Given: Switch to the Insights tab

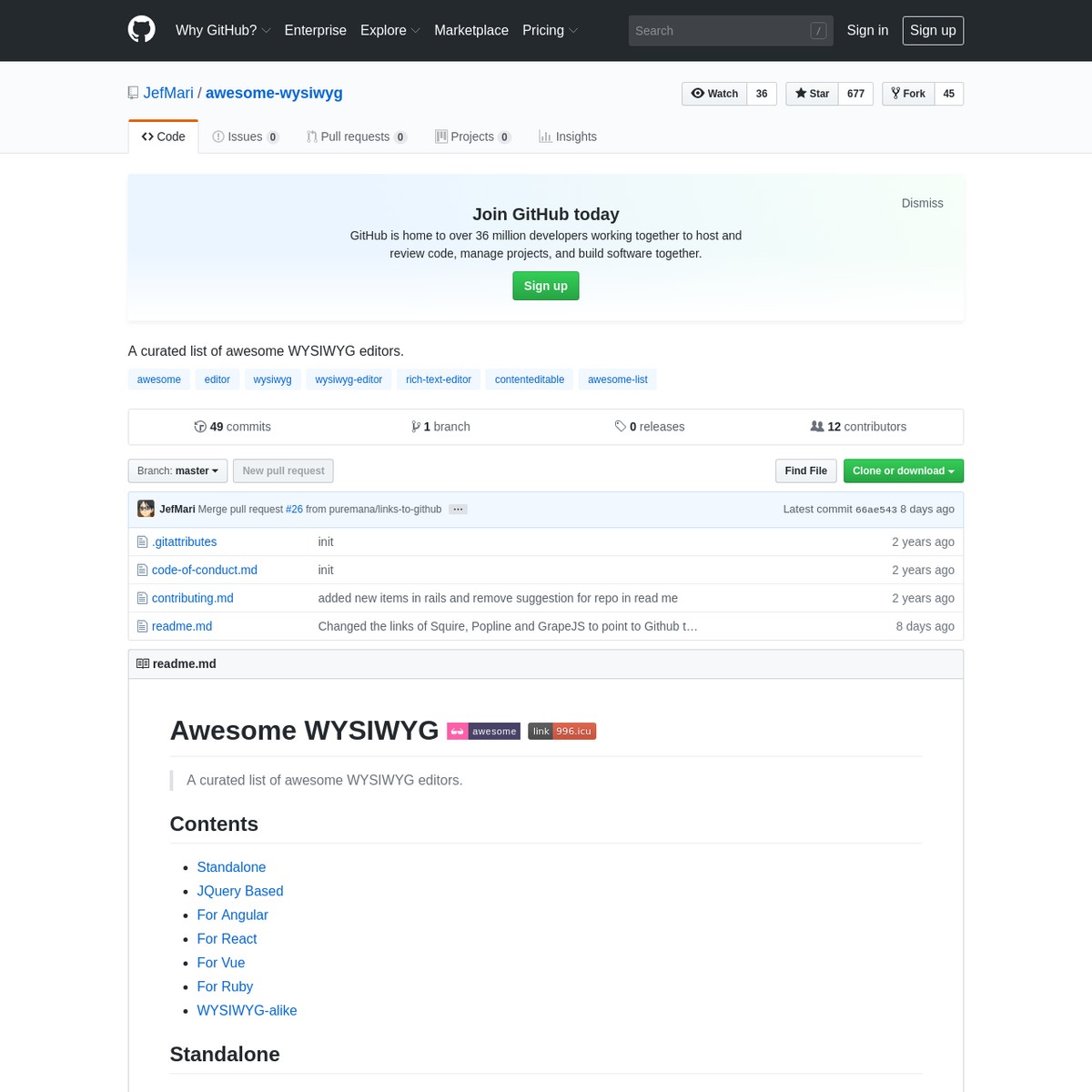Looking at the screenshot, I should 568,136.
